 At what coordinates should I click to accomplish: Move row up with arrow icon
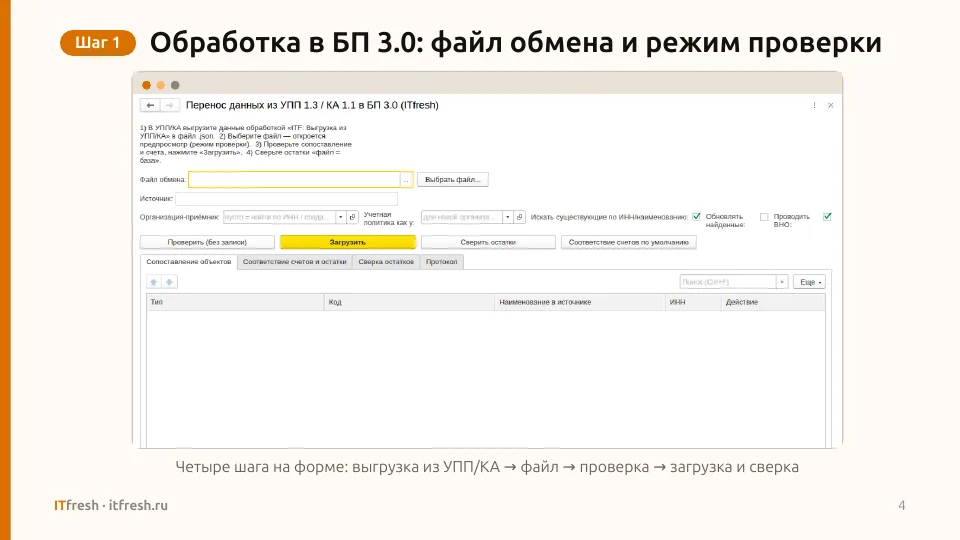click(x=154, y=282)
